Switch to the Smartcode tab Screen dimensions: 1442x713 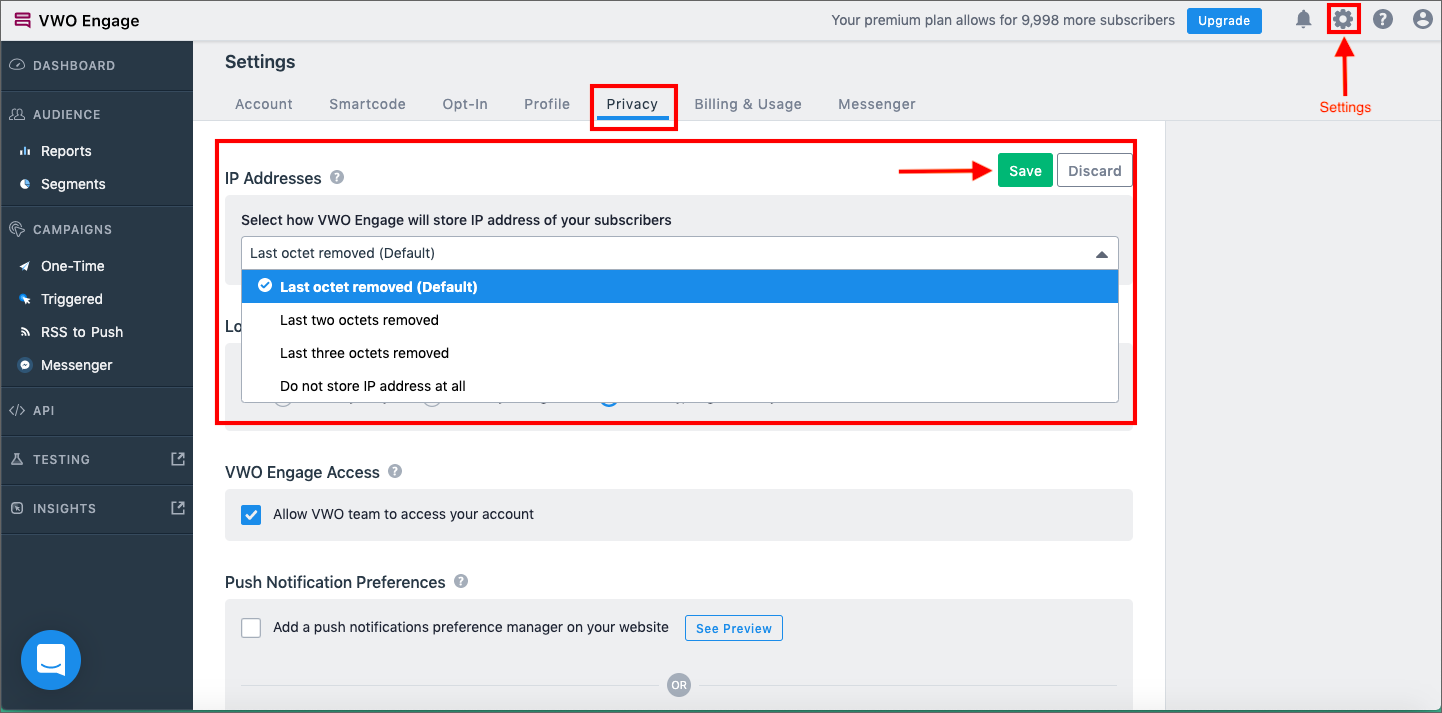pos(367,104)
